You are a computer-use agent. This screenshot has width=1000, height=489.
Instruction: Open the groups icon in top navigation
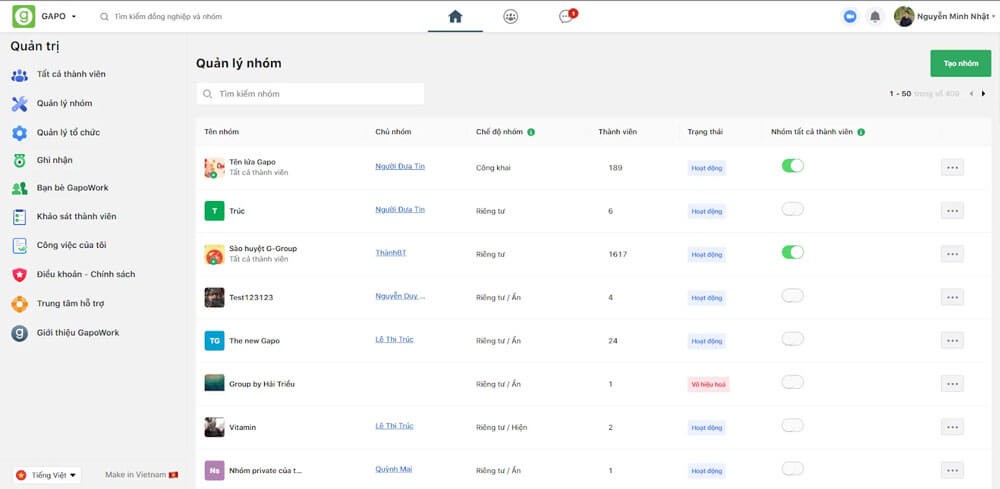[x=511, y=16]
